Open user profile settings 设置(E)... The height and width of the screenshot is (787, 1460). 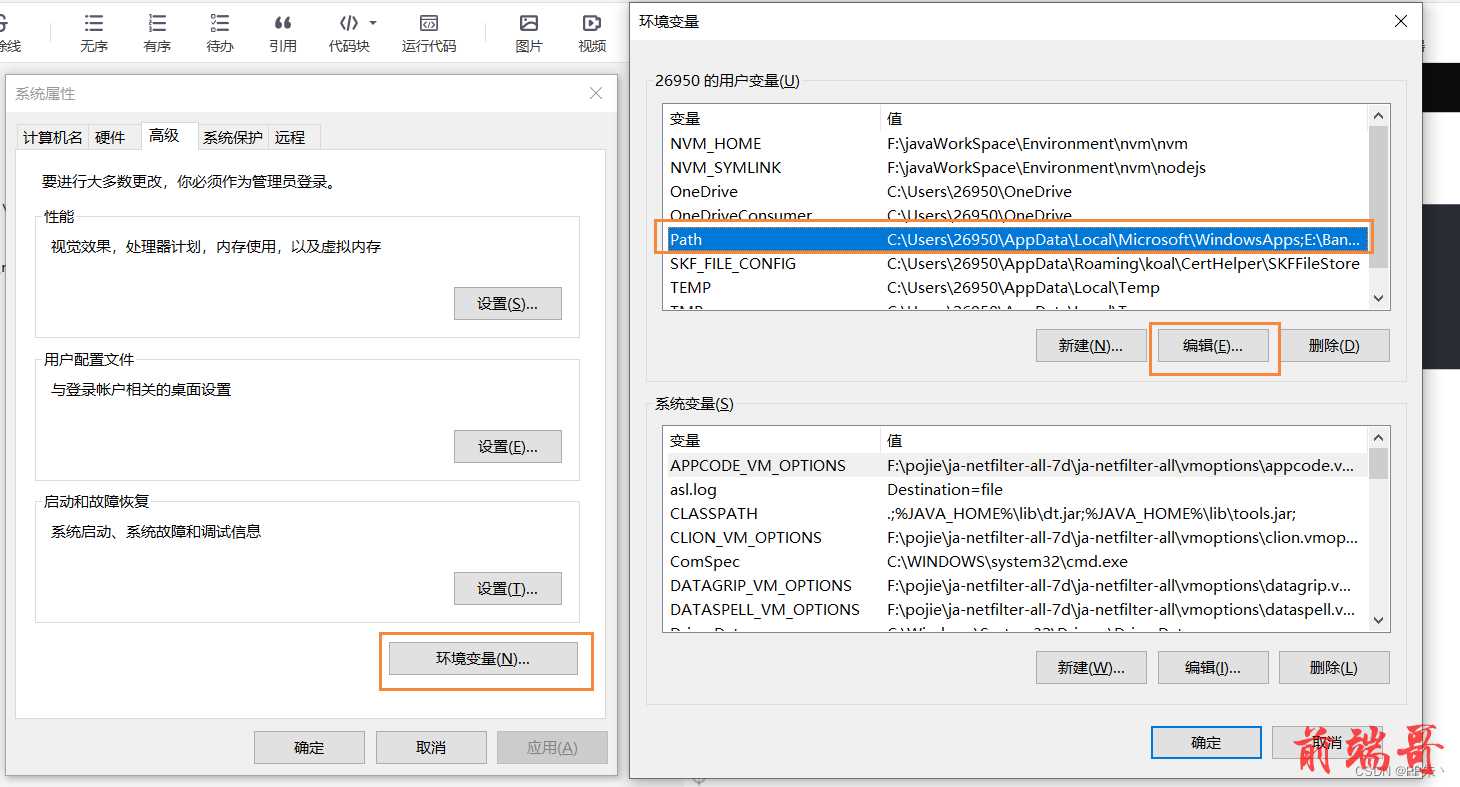click(x=508, y=446)
